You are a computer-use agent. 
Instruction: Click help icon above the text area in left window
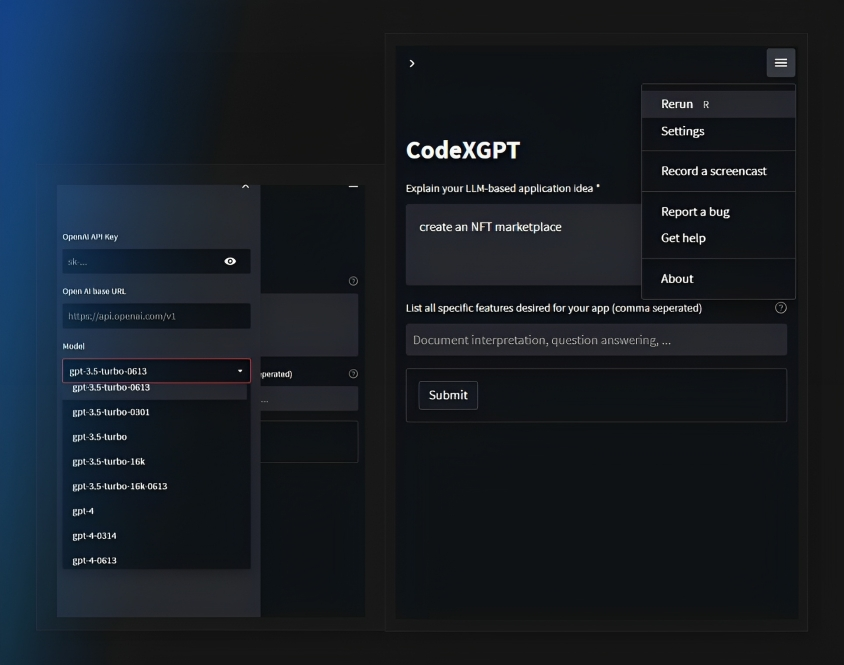point(353,281)
